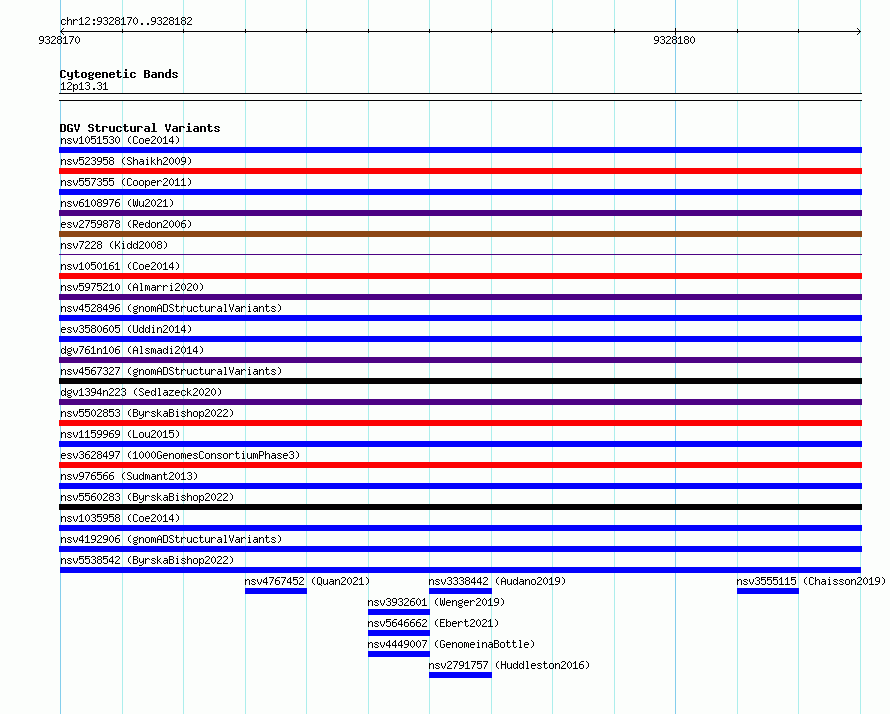Click nsv4528496 (gnomADStructuralVariants) label
The image size is (890, 714).
point(171,308)
